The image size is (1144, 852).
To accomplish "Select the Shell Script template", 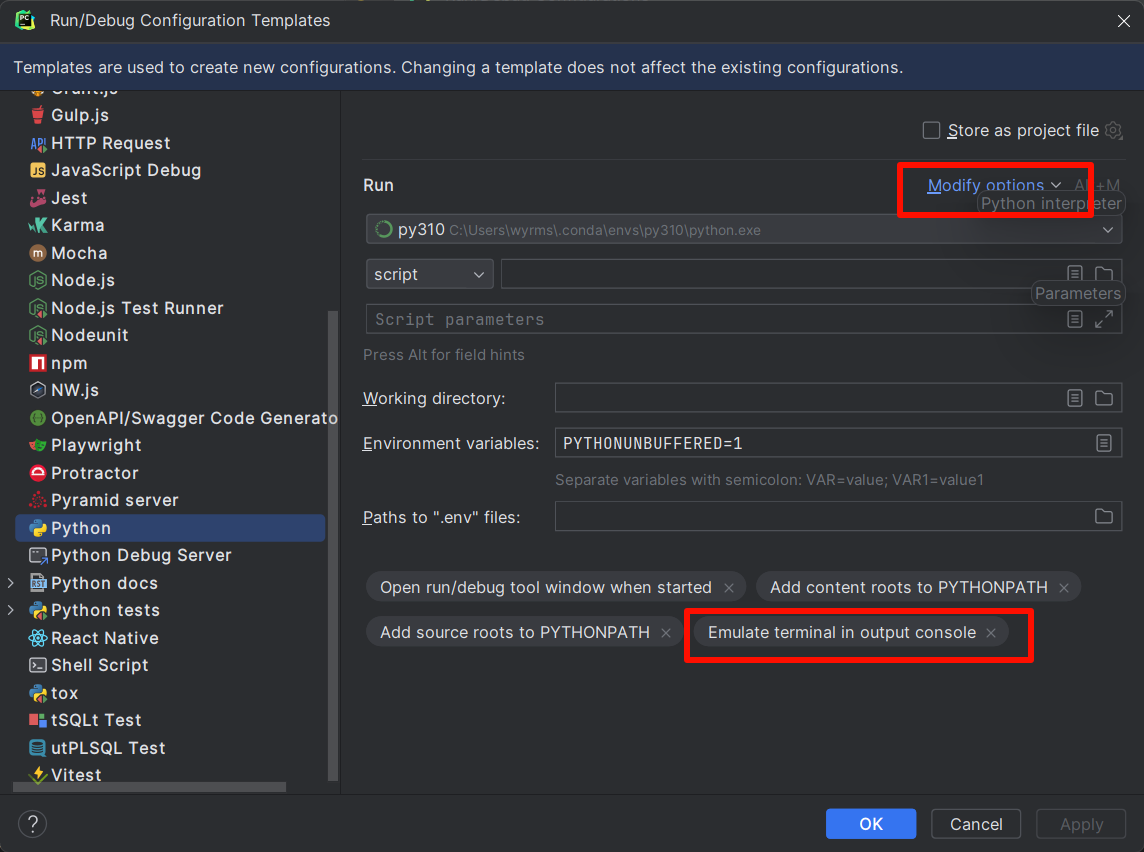I will pyautogui.click(x=100, y=665).
